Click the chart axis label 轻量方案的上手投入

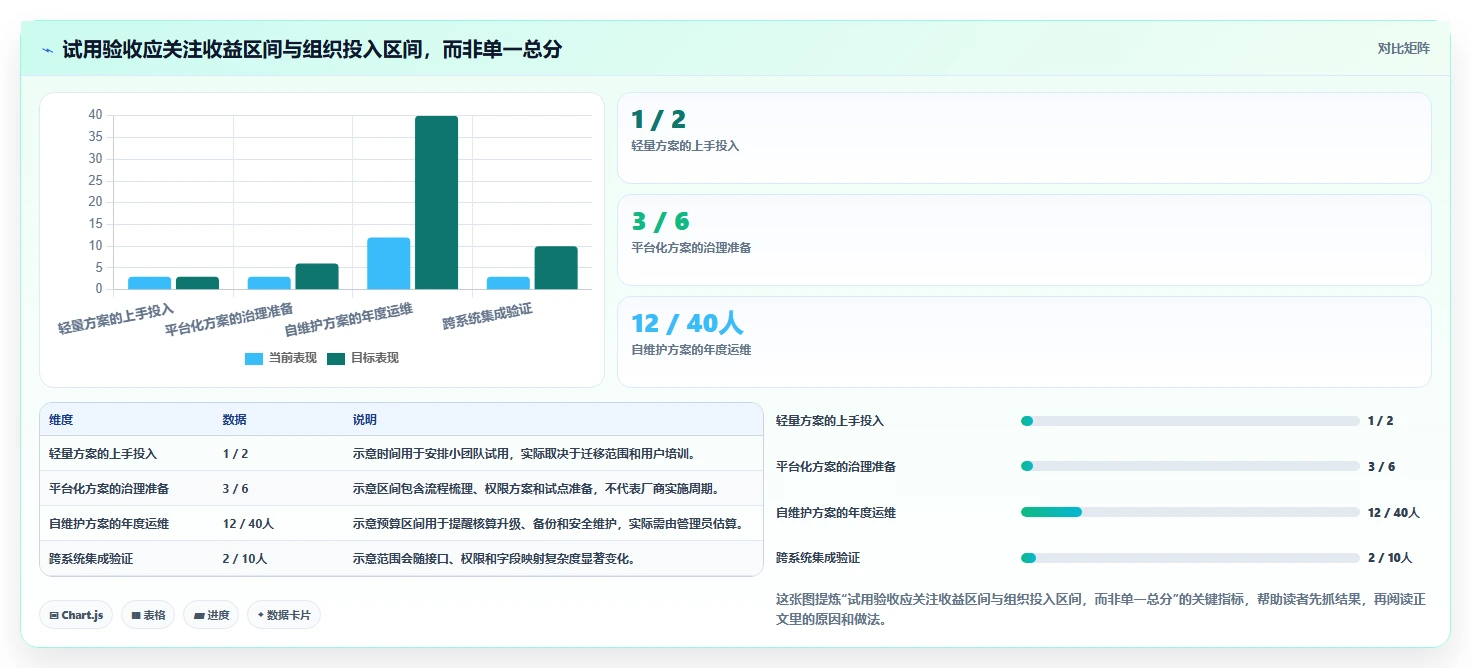tap(115, 319)
